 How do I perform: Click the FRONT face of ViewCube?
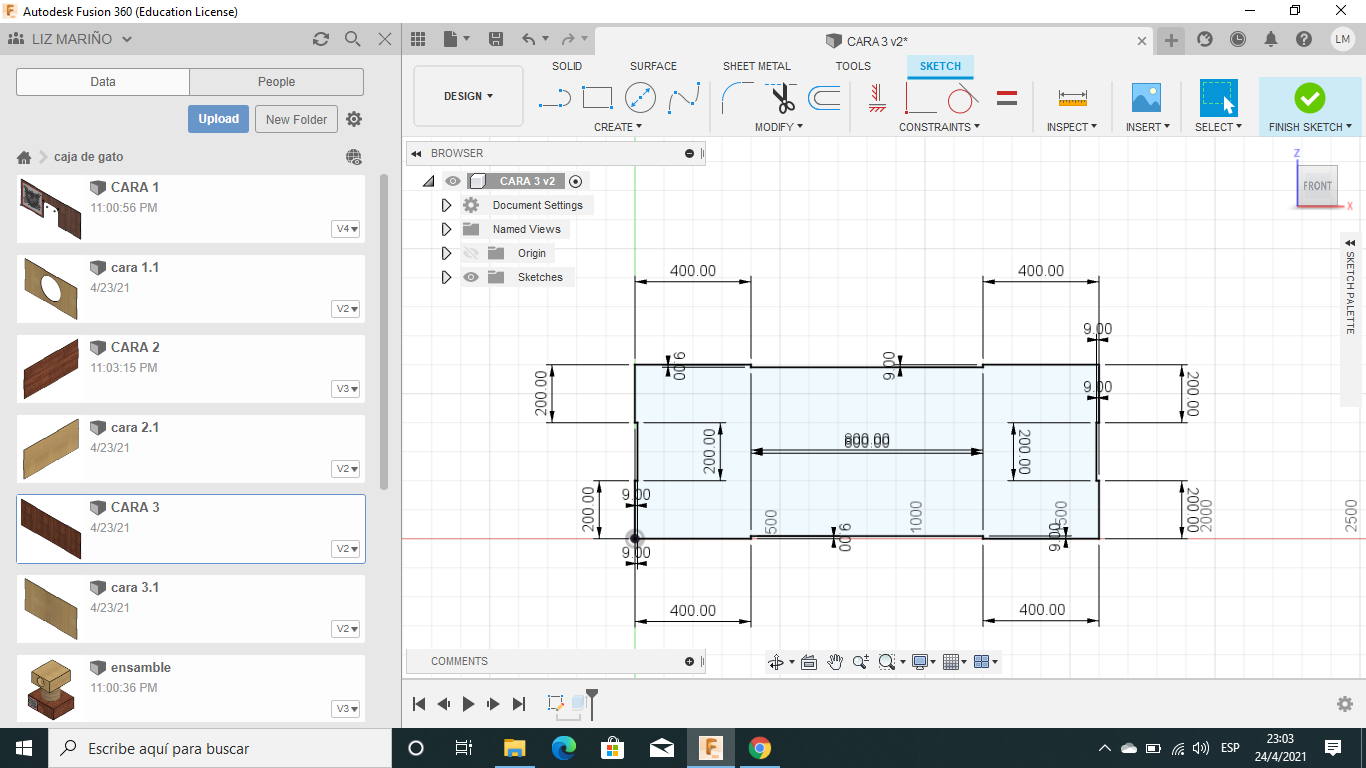click(1317, 186)
